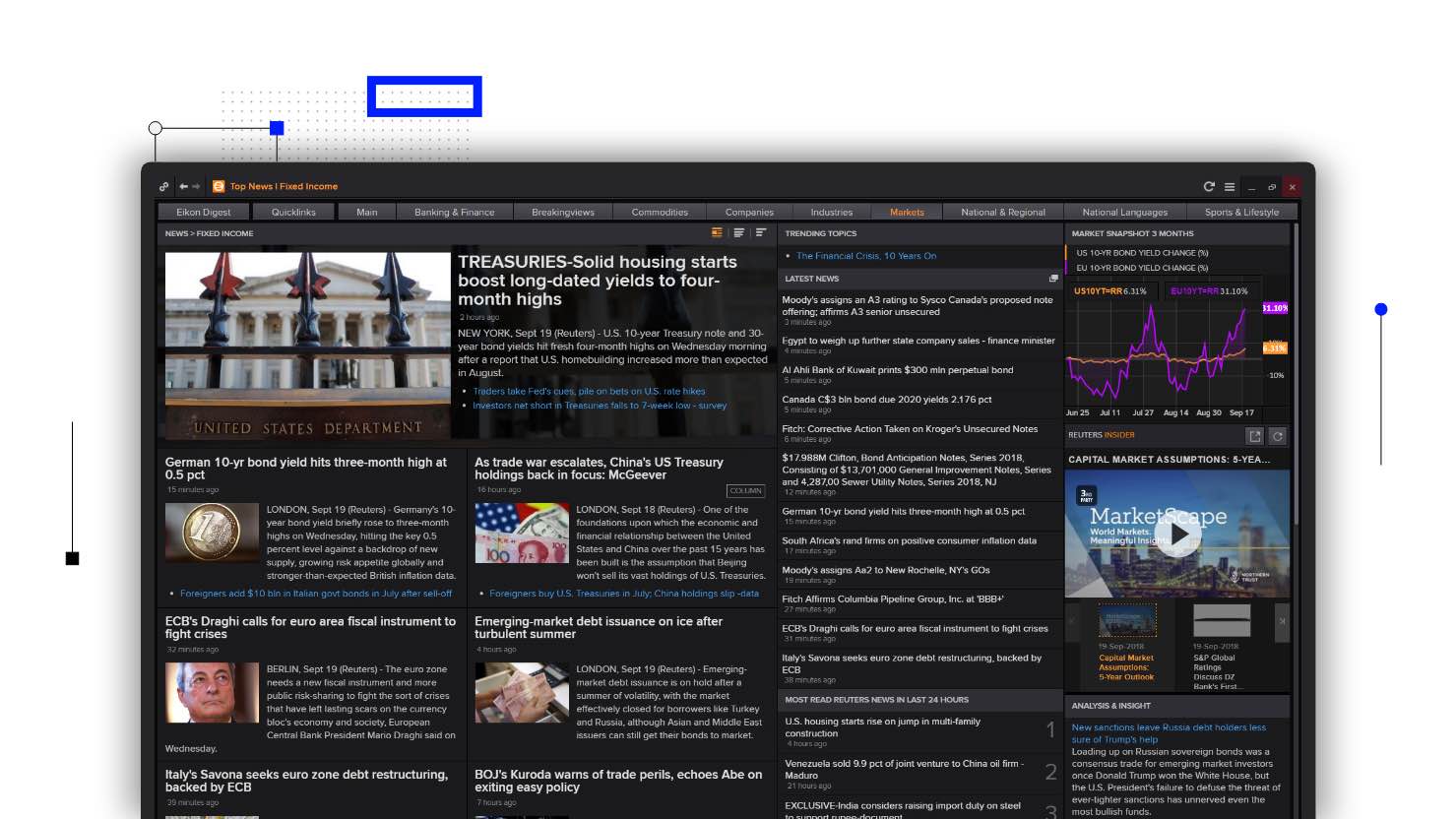Screen dimensions: 1456x819
Task: Reload the Reuters Insider panel
Action: tap(1278, 436)
